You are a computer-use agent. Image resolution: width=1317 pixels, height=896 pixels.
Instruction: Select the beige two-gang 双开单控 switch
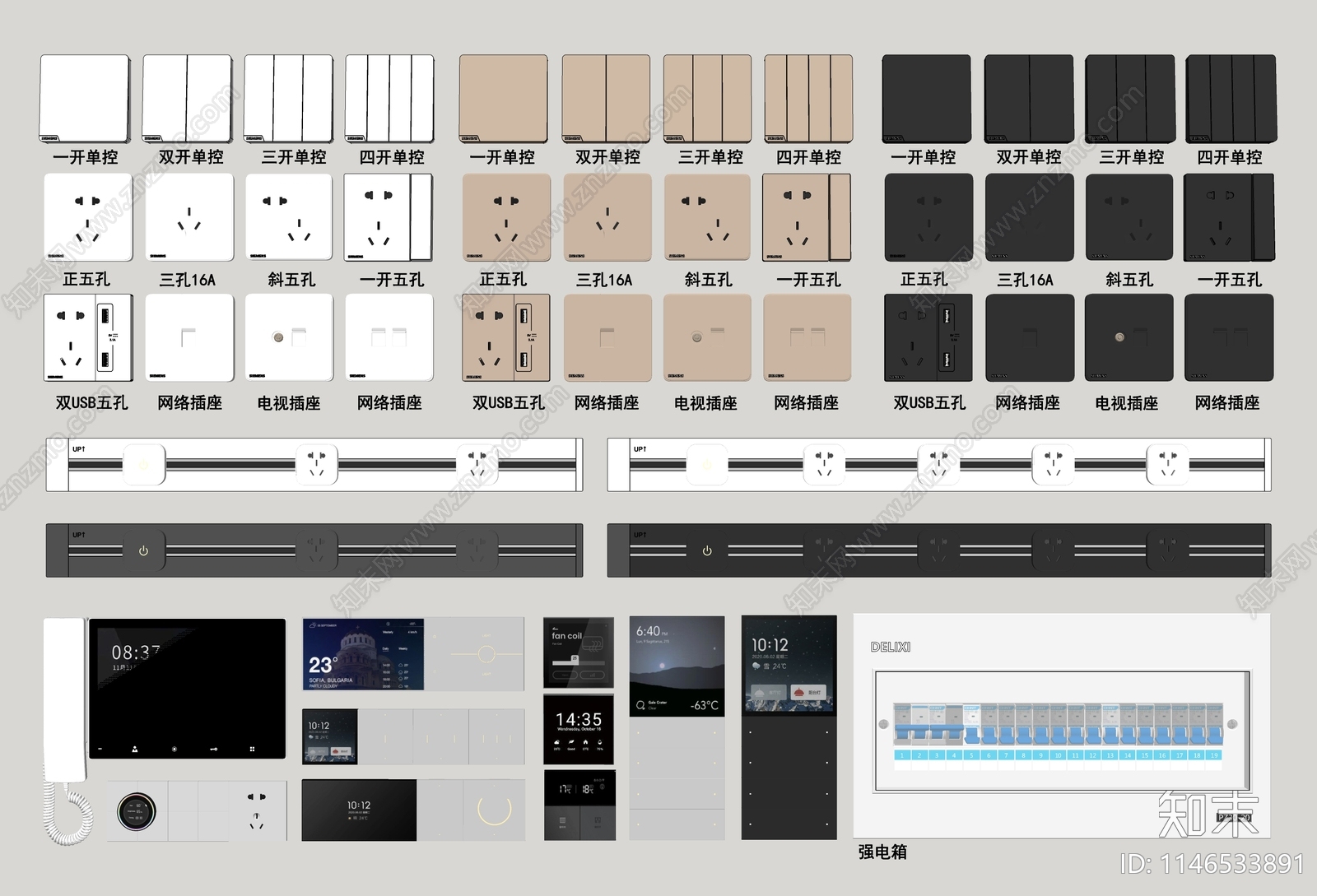point(606,99)
